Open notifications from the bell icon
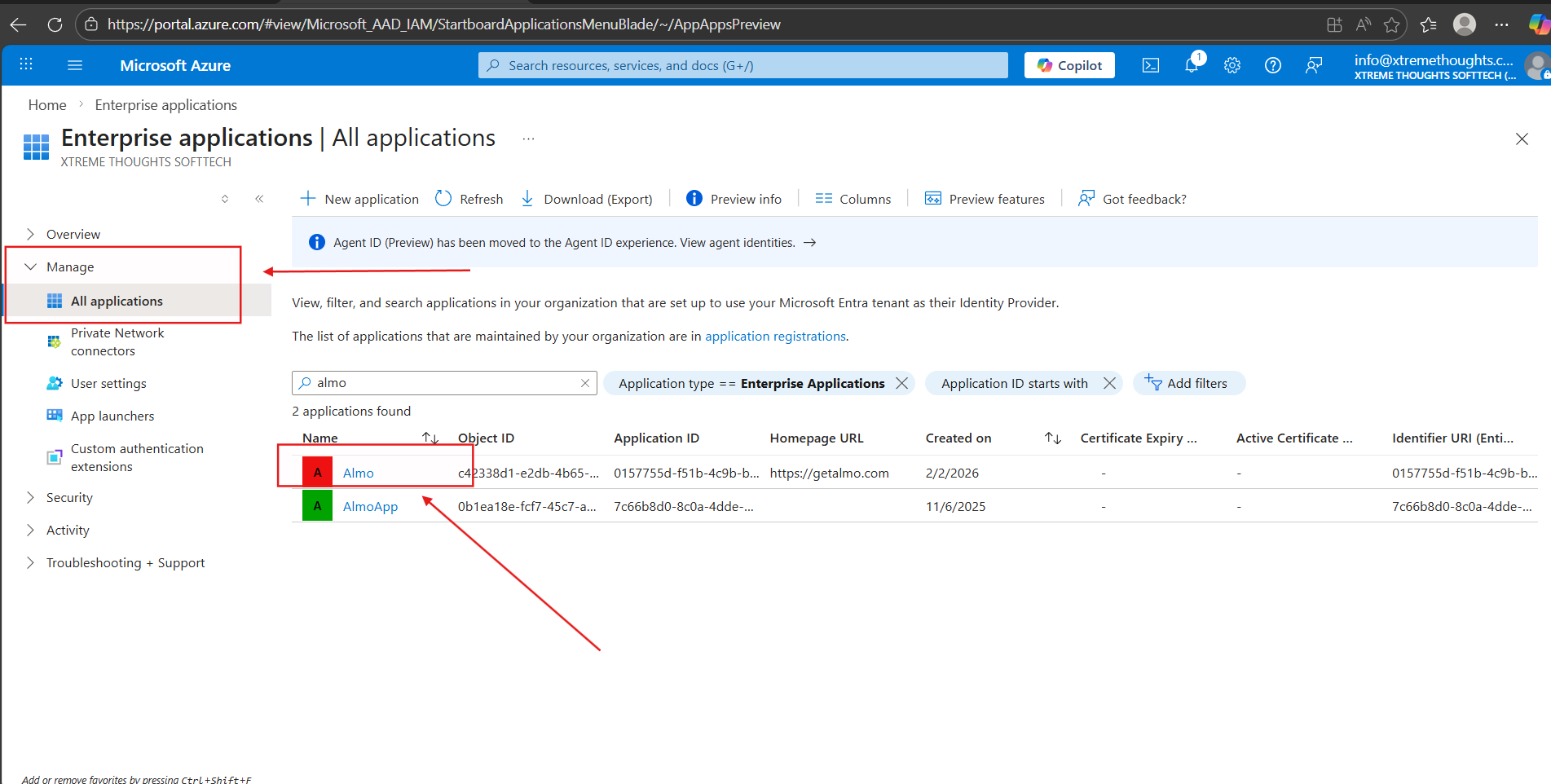 click(1191, 64)
